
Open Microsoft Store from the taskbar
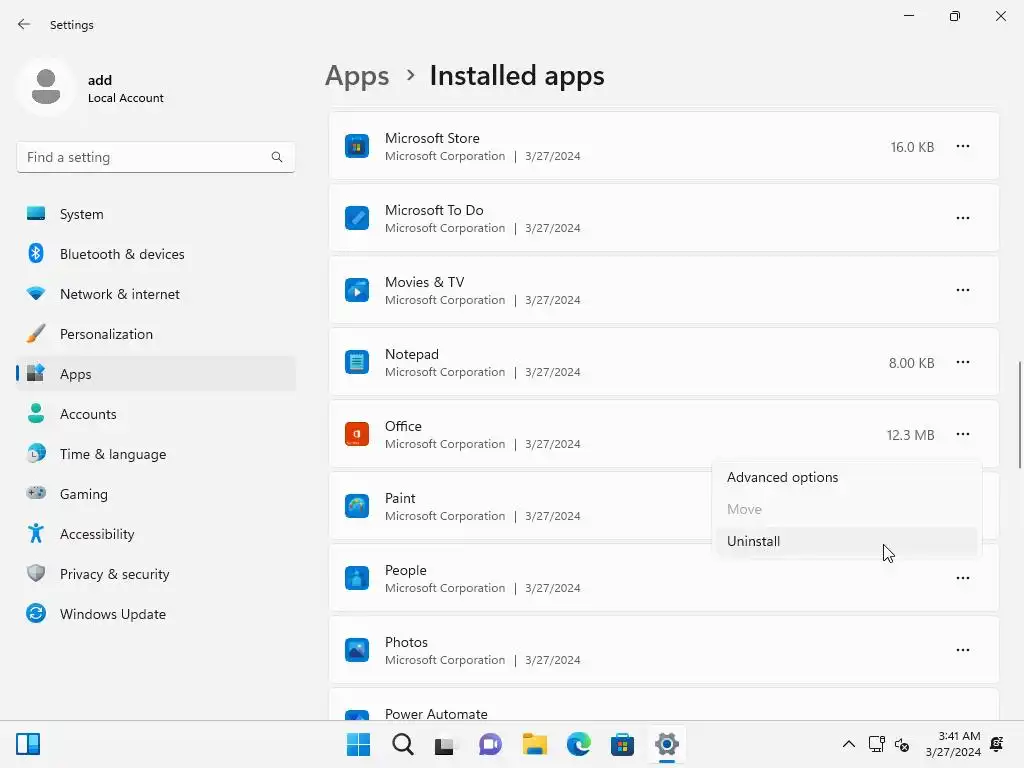(622, 744)
